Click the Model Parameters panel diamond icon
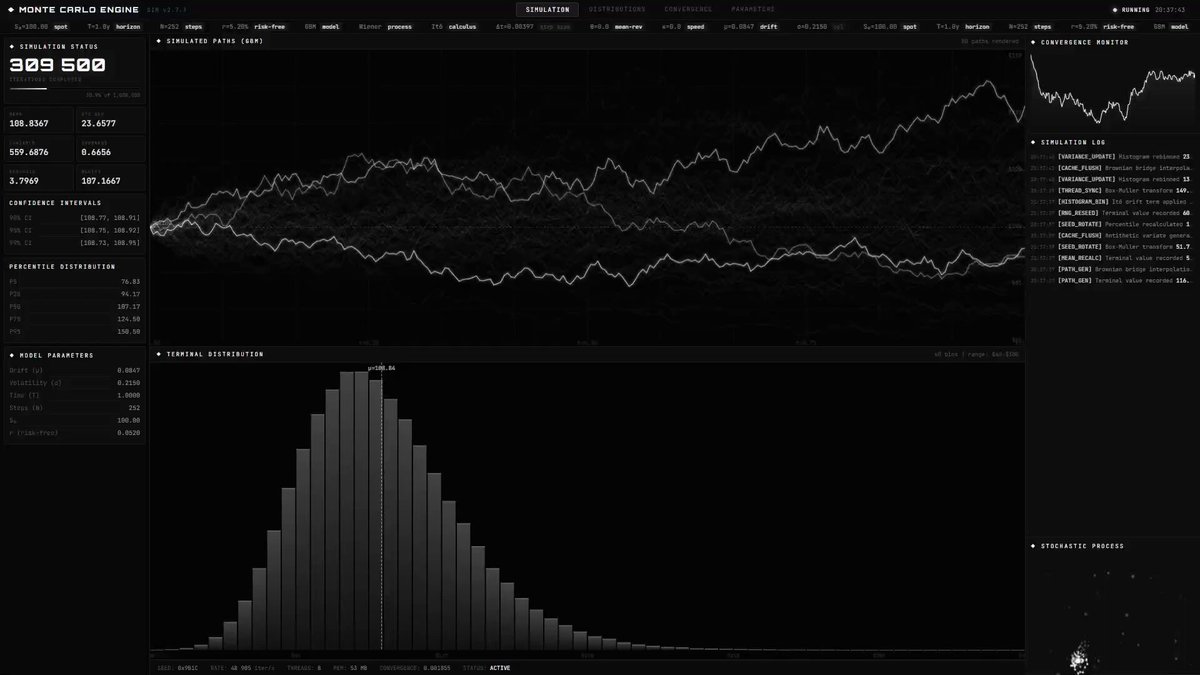The width and height of the screenshot is (1200, 675). (10, 355)
